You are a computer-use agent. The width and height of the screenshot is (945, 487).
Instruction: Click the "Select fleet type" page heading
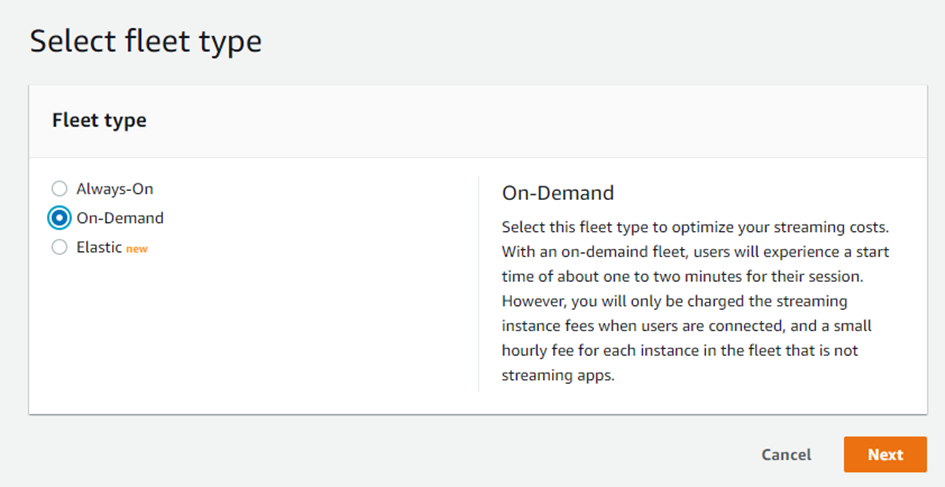pyautogui.click(x=145, y=41)
